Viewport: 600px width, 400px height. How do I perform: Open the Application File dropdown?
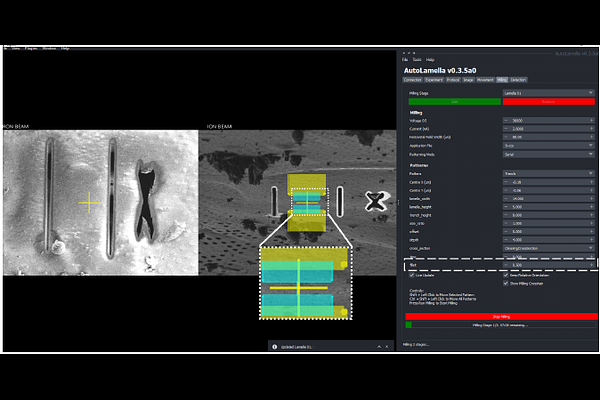pyautogui.click(x=548, y=145)
